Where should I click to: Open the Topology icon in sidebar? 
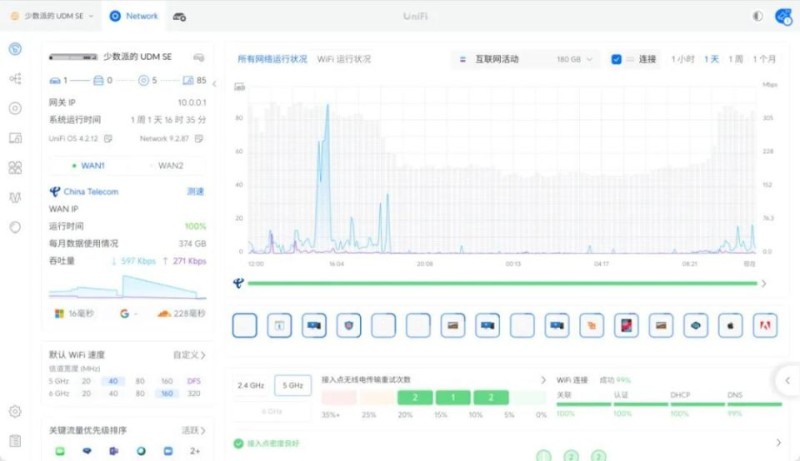(15, 78)
